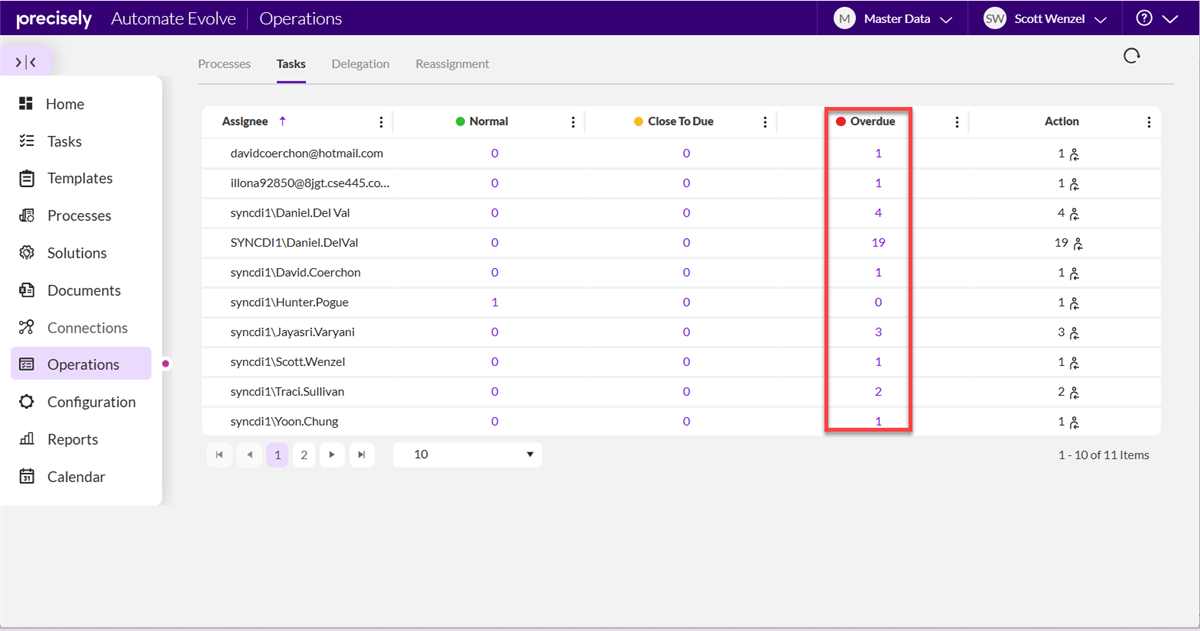1200x631 pixels.
Task: Jump to the last page of results
Action: 361,455
